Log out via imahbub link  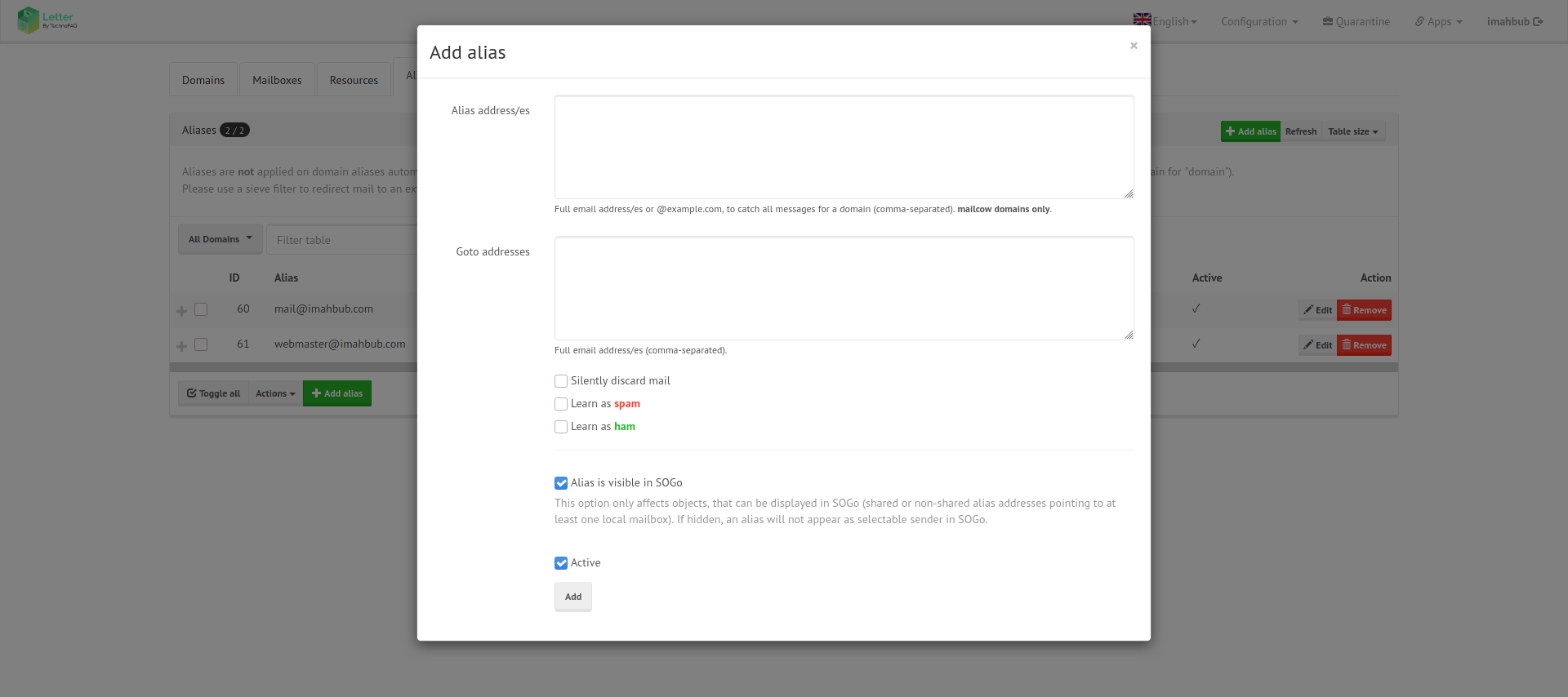(x=1515, y=21)
